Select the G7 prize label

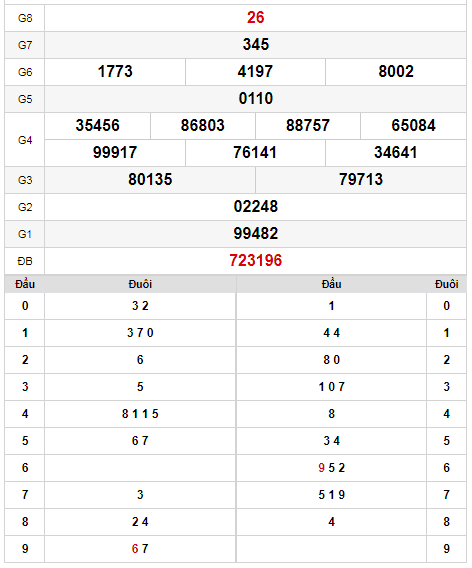(x=25, y=45)
